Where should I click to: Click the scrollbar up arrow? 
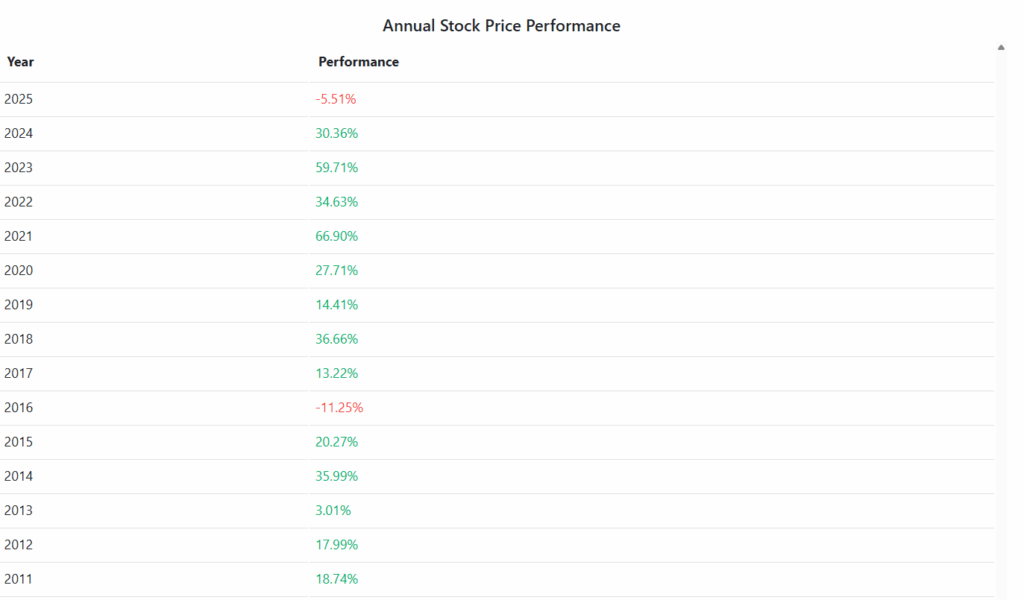(1001, 47)
